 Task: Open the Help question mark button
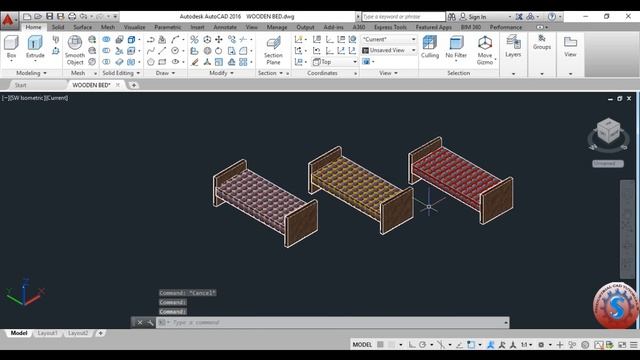pos(552,17)
